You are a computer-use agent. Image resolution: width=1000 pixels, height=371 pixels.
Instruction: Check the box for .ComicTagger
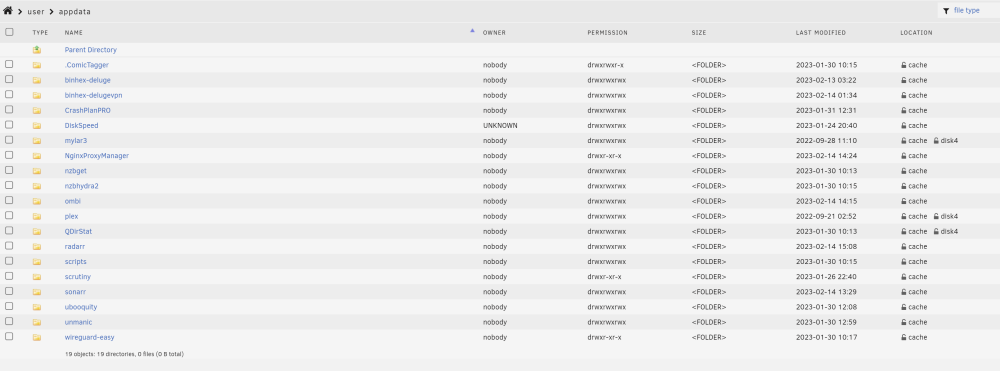(9, 64)
